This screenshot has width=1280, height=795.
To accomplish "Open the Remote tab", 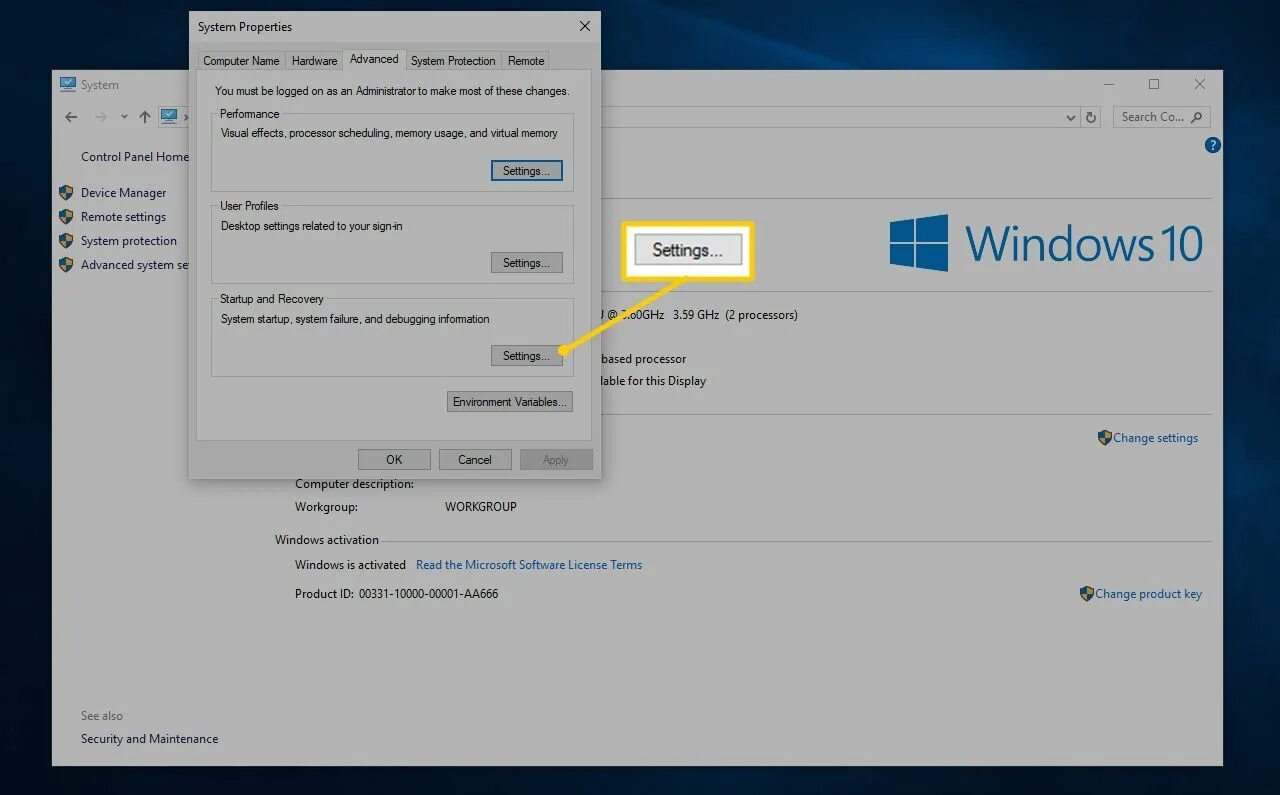I will 526,61.
